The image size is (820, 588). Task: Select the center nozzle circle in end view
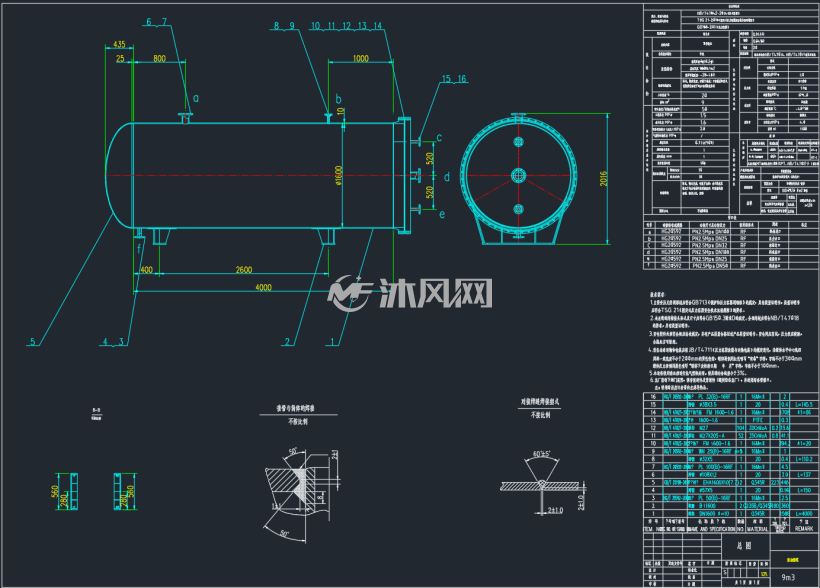coord(518,175)
